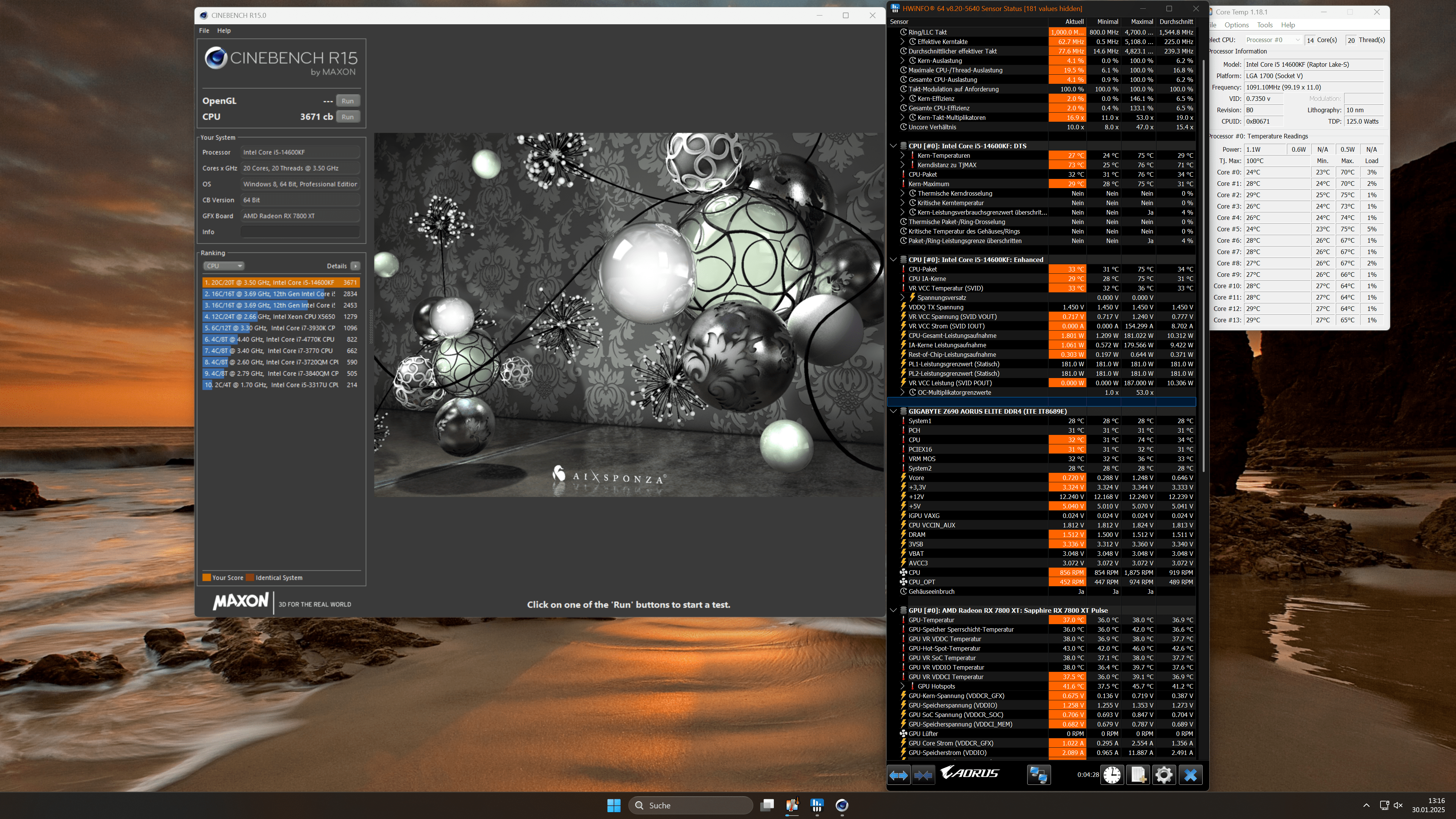Close sensors with blue X icon

[x=1190, y=775]
